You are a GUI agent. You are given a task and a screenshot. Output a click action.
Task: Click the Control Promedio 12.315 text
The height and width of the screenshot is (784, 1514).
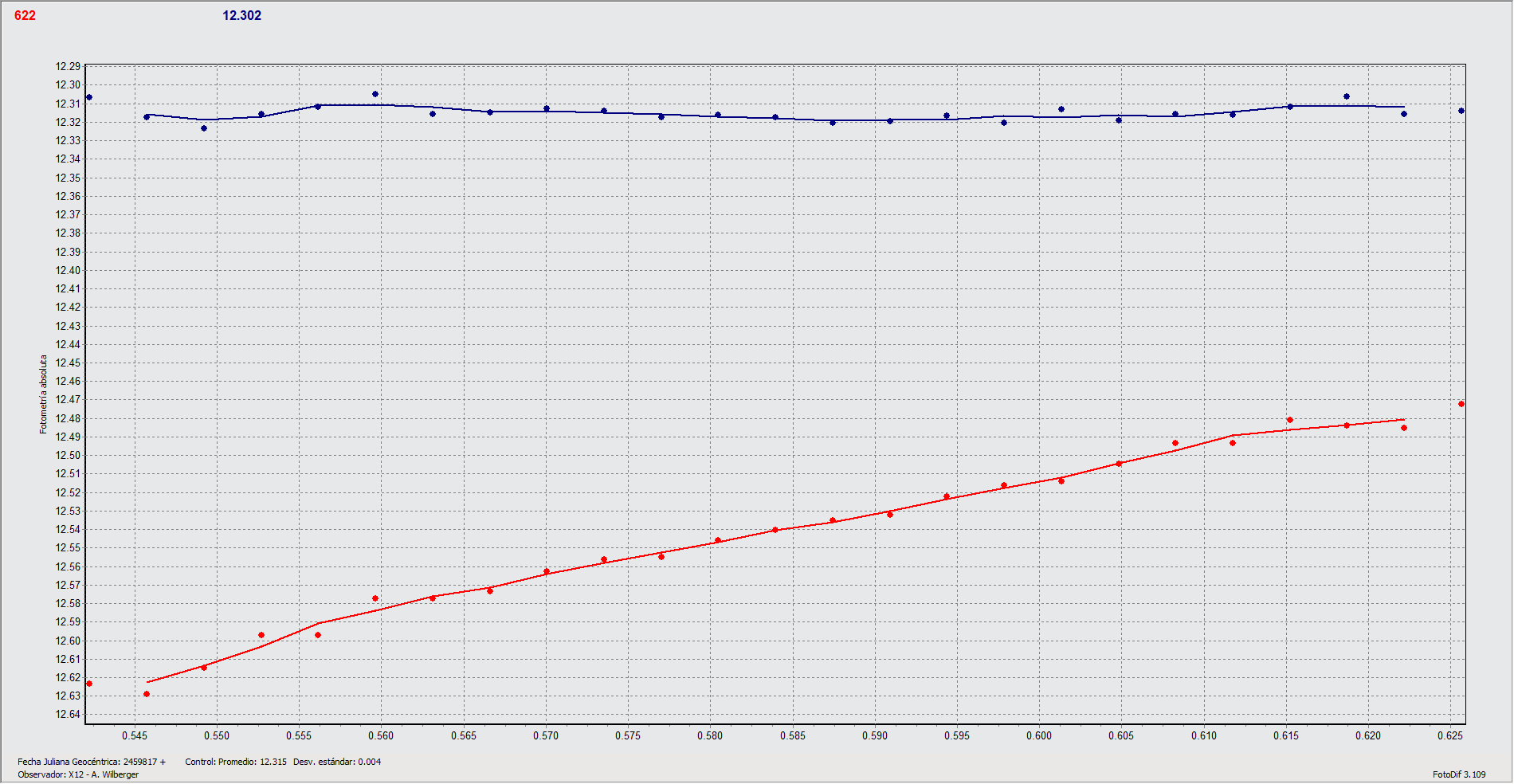(236, 762)
